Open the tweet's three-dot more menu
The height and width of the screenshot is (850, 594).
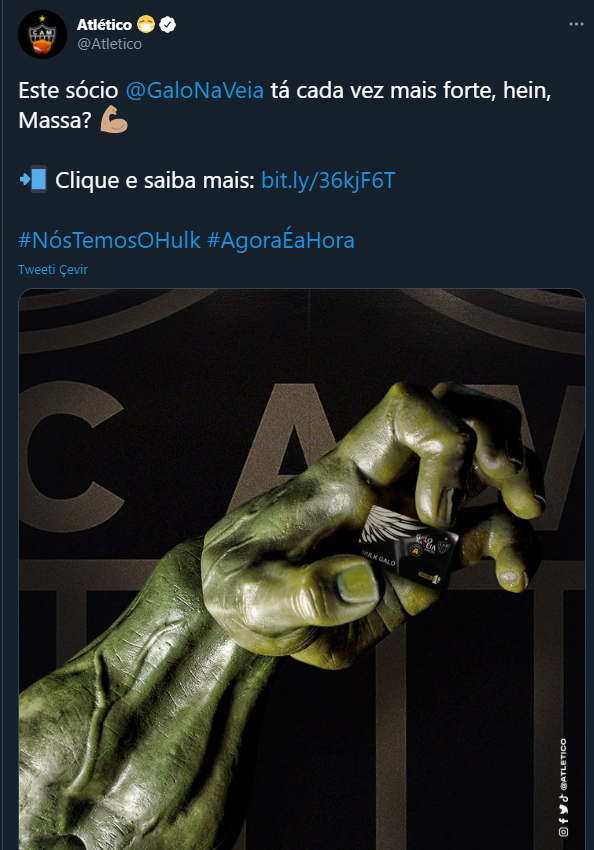(x=576, y=24)
